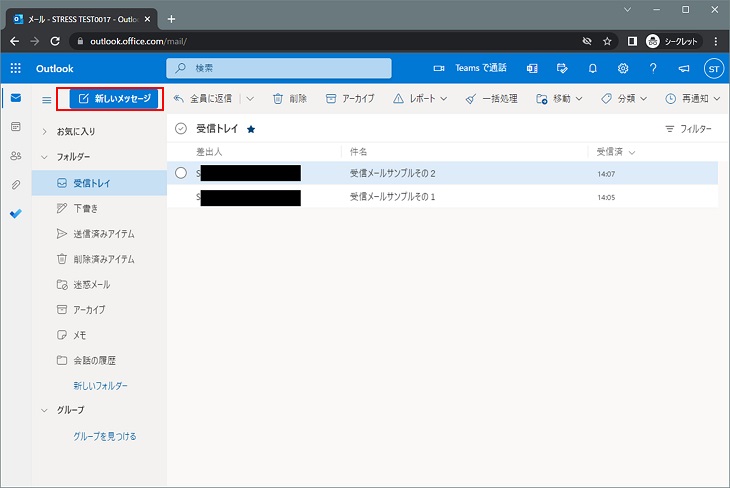The image size is (730, 488).
Task: Select checkbox for 受信メールサンプルその２
Action: pos(181,173)
